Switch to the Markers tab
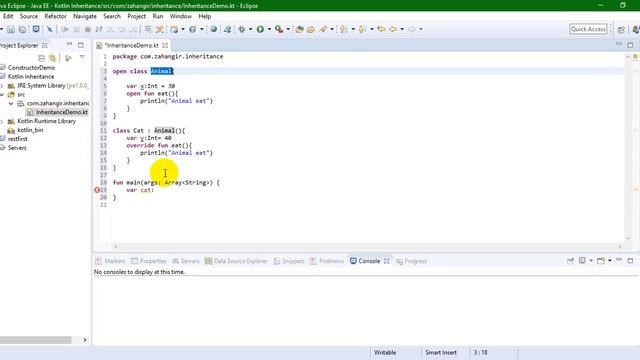Screen dimensions: 640x360 [110, 261]
